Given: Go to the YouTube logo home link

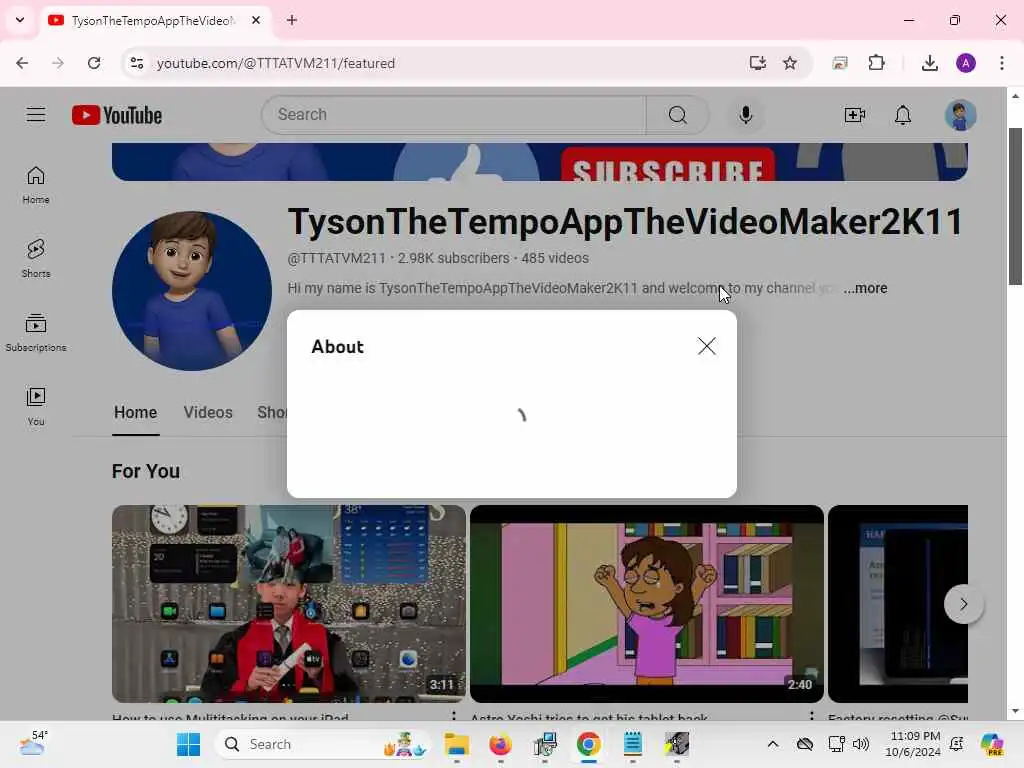Looking at the screenshot, I should [x=117, y=115].
